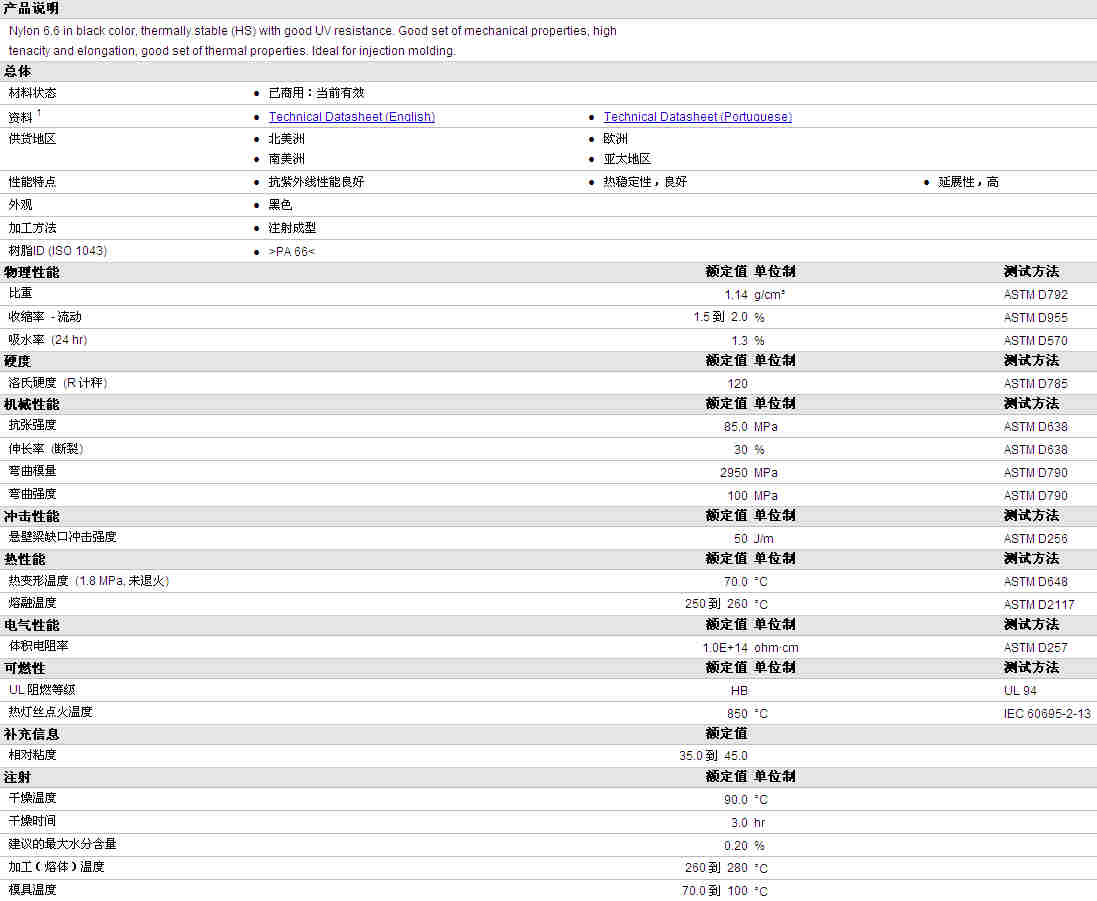Click the 热灯丝点火温度 row label
This screenshot has height=901, width=1097.
click(50, 711)
